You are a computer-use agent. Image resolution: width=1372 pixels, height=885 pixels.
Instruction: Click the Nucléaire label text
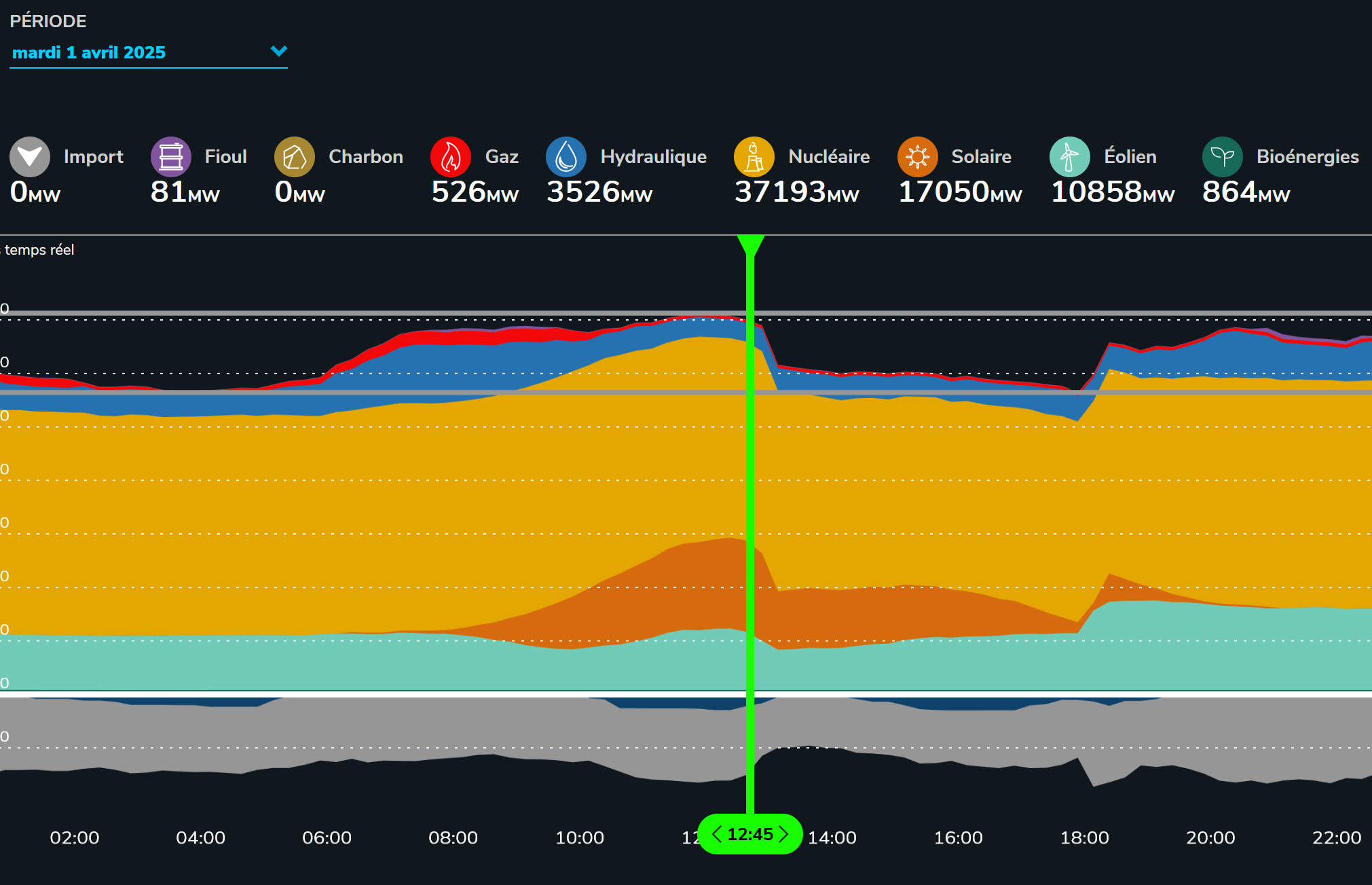pos(828,157)
